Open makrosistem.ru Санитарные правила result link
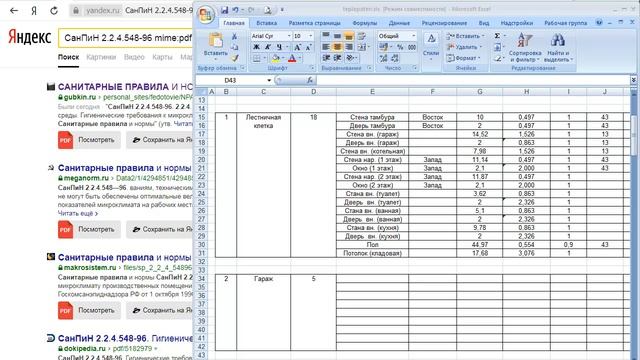This screenshot has width=640, height=360. click(x=124, y=257)
